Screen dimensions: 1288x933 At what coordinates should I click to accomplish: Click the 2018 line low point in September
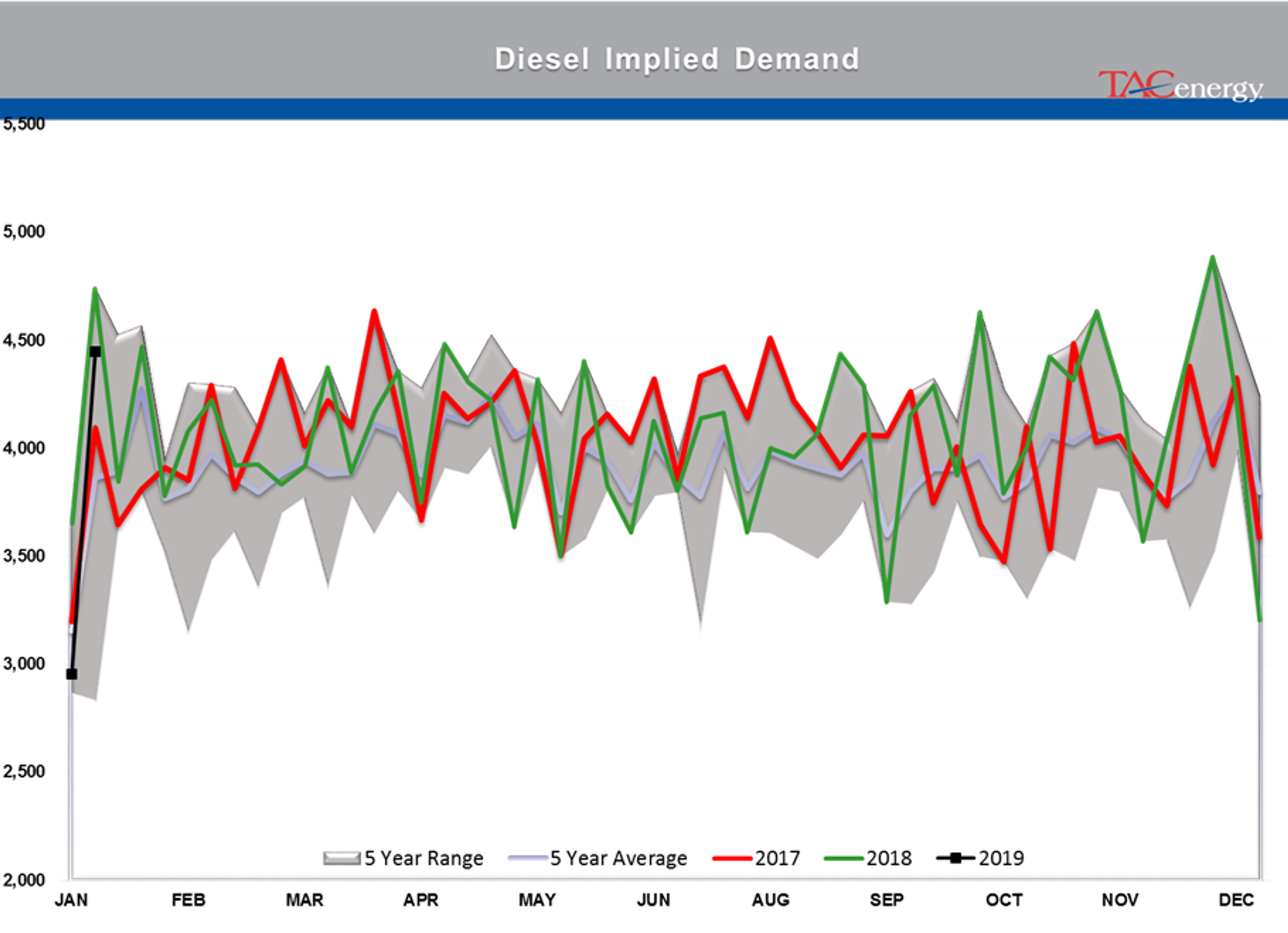click(887, 602)
